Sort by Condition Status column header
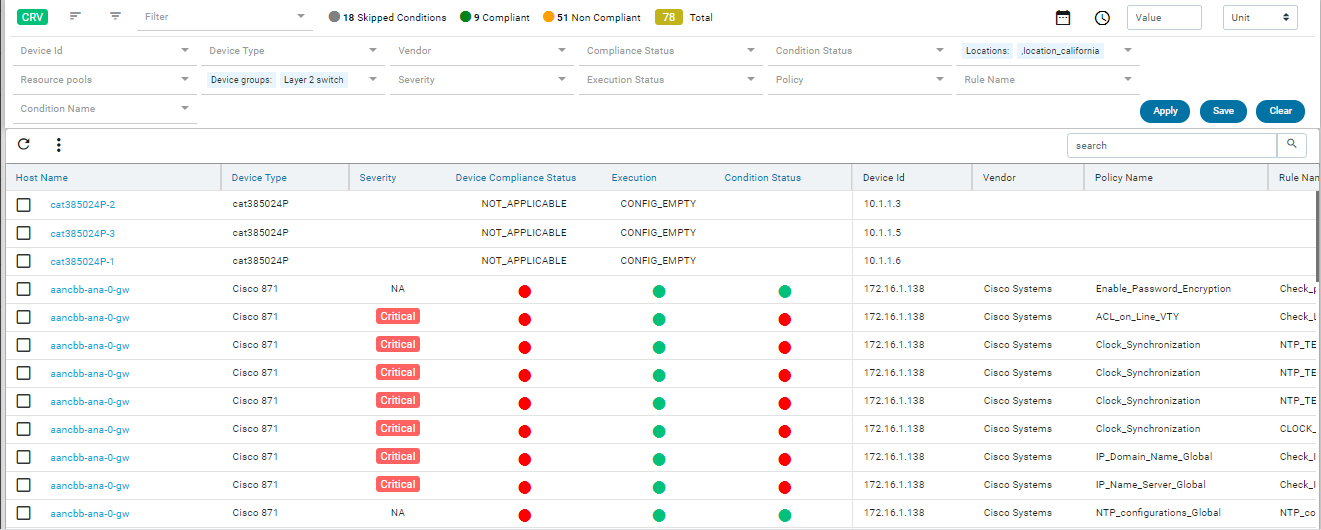 pos(763,178)
